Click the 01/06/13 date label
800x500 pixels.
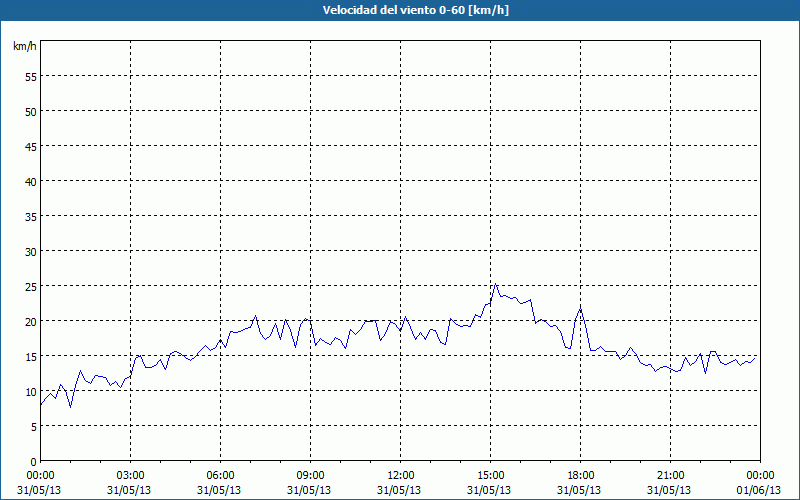pos(759,490)
